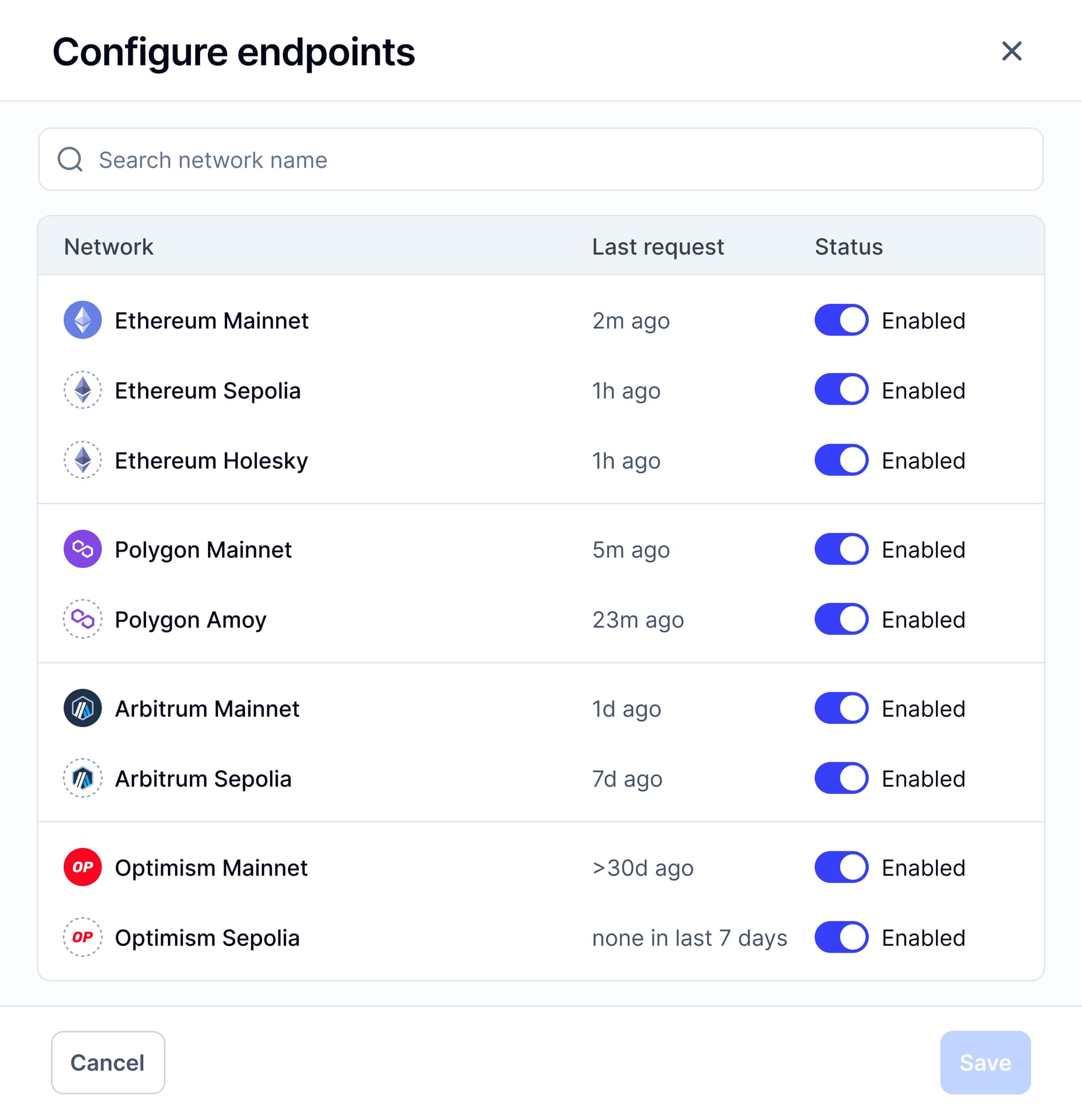Click the Ethereum Holesky network icon
The height and width of the screenshot is (1120, 1082).
(82, 460)
